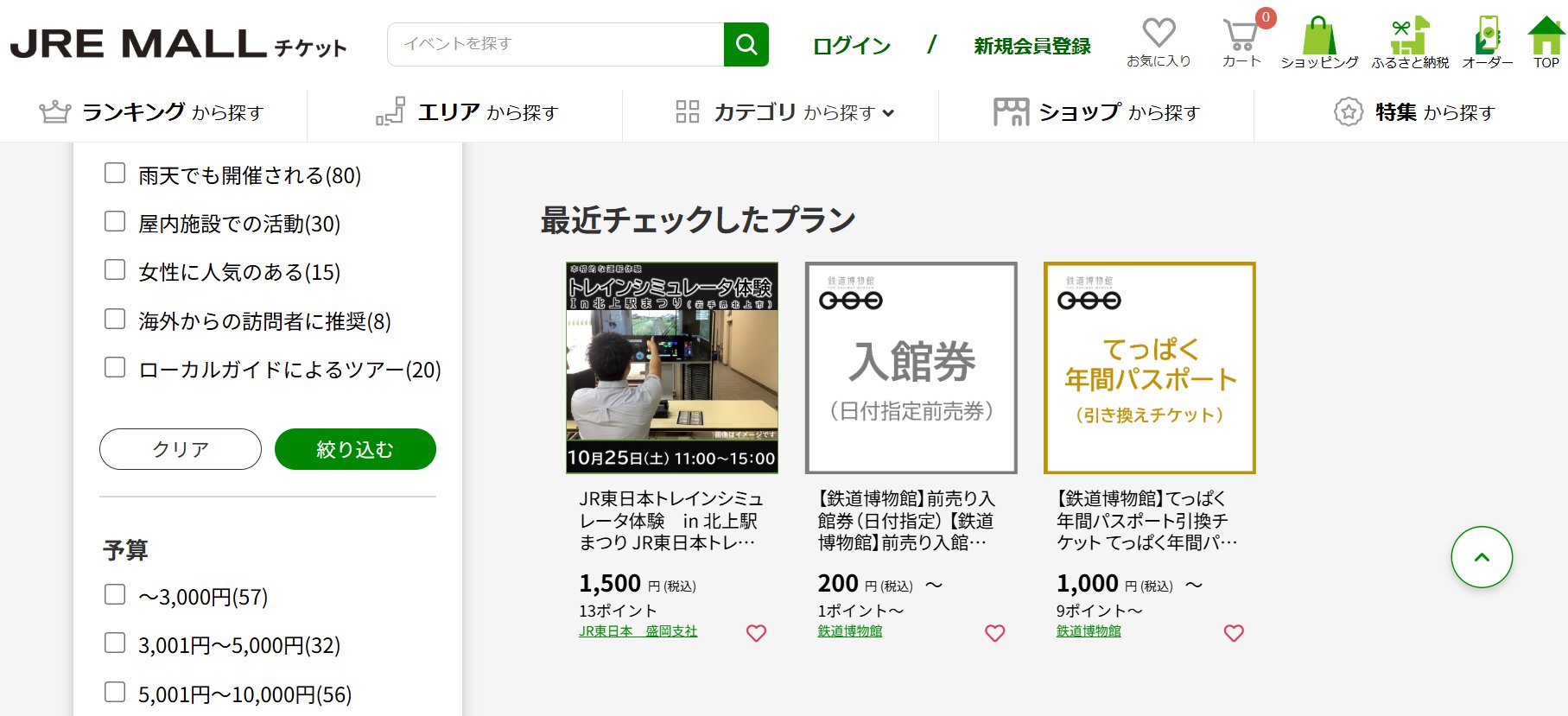Open the オーダー phone icon
The image size is (1568, 716).
(1488, 35)
